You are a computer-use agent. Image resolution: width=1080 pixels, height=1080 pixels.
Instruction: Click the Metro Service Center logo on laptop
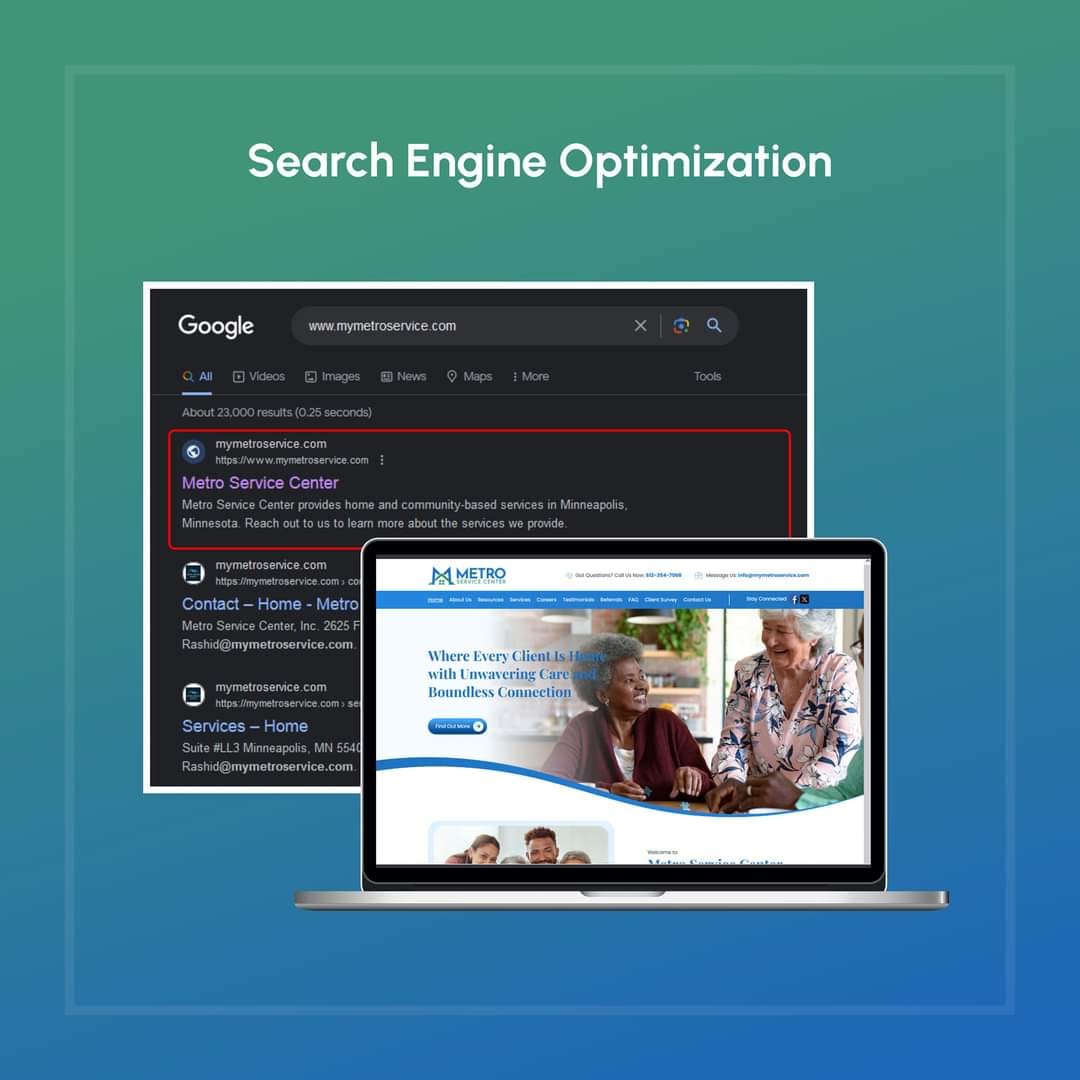pos(467,575)
